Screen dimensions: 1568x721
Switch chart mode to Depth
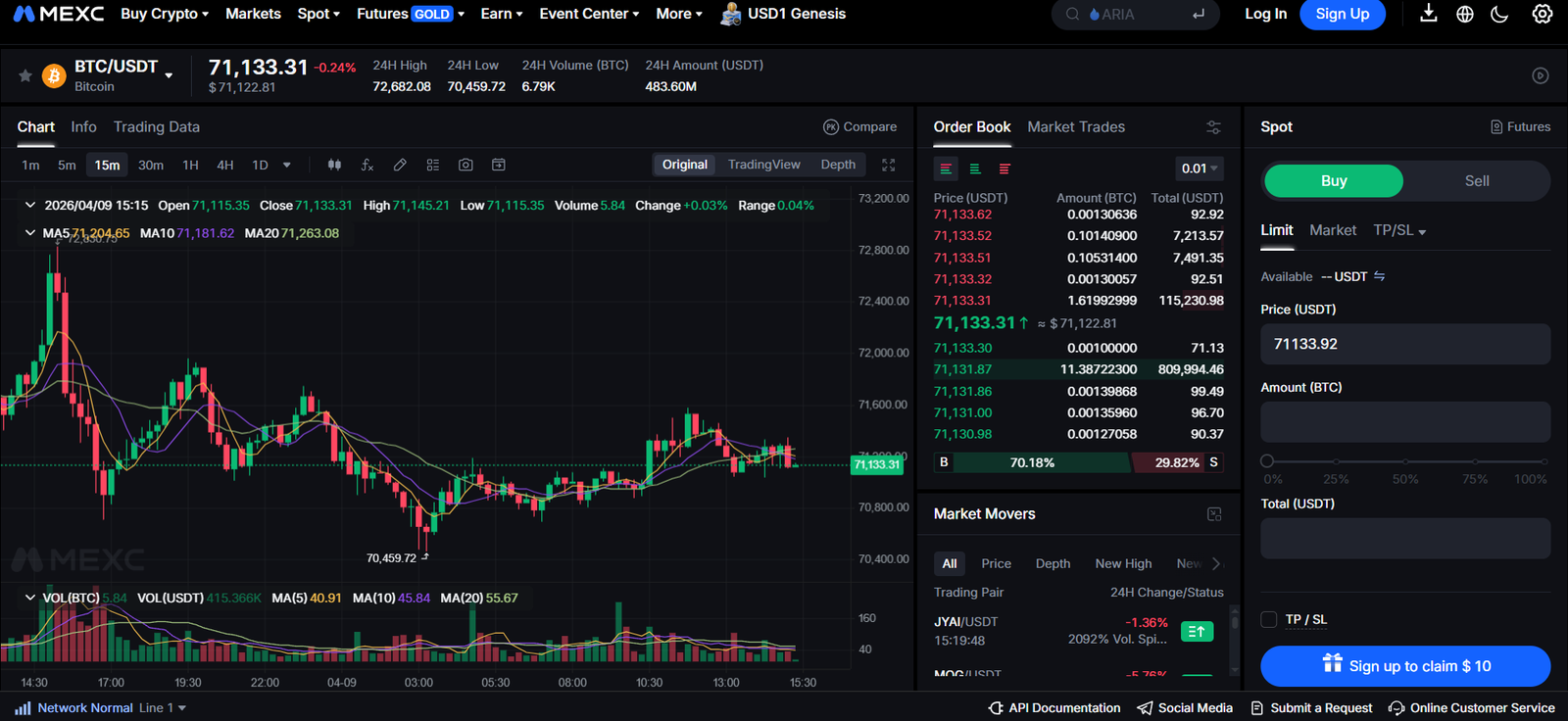pyautogui.click(x=838, y=165)
